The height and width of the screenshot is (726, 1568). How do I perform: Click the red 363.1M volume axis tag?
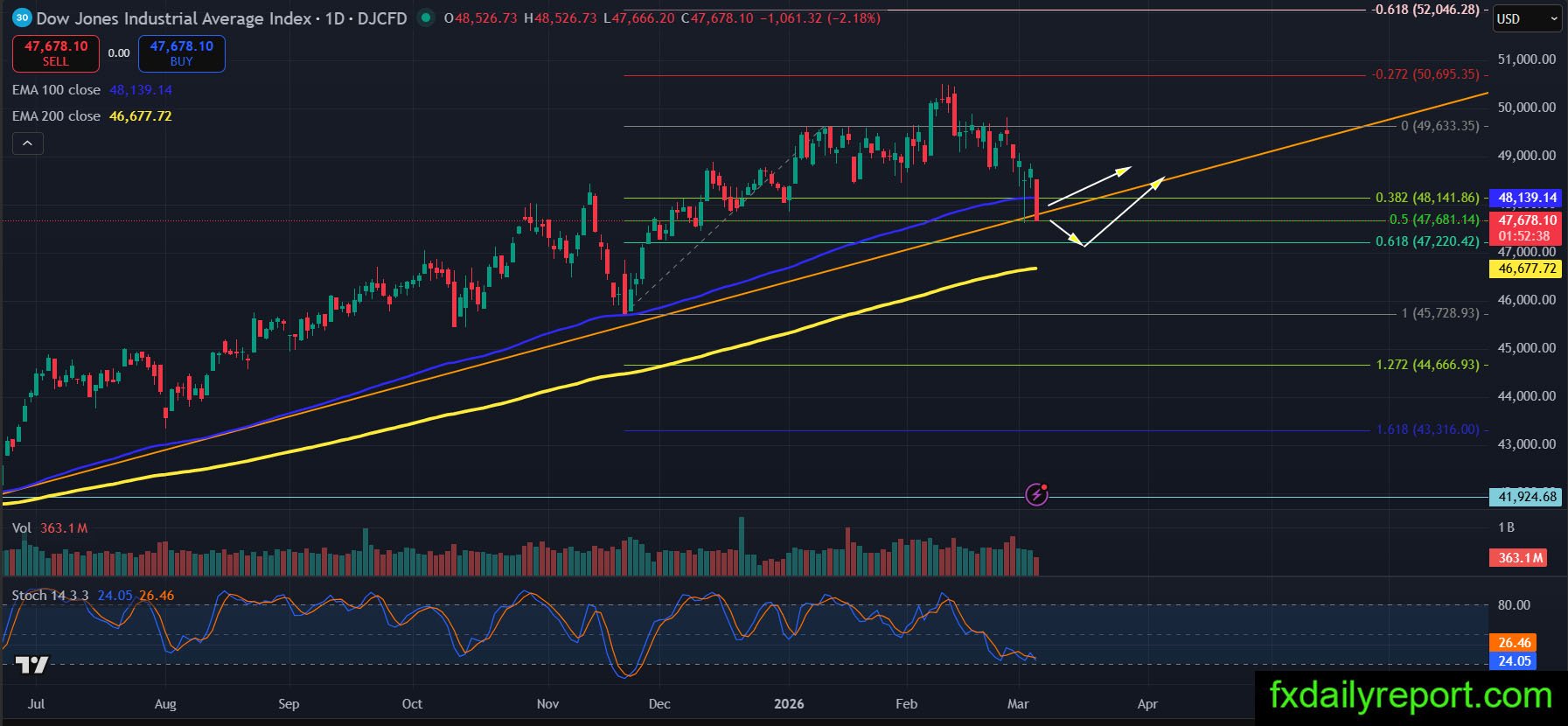[1518, 558]
